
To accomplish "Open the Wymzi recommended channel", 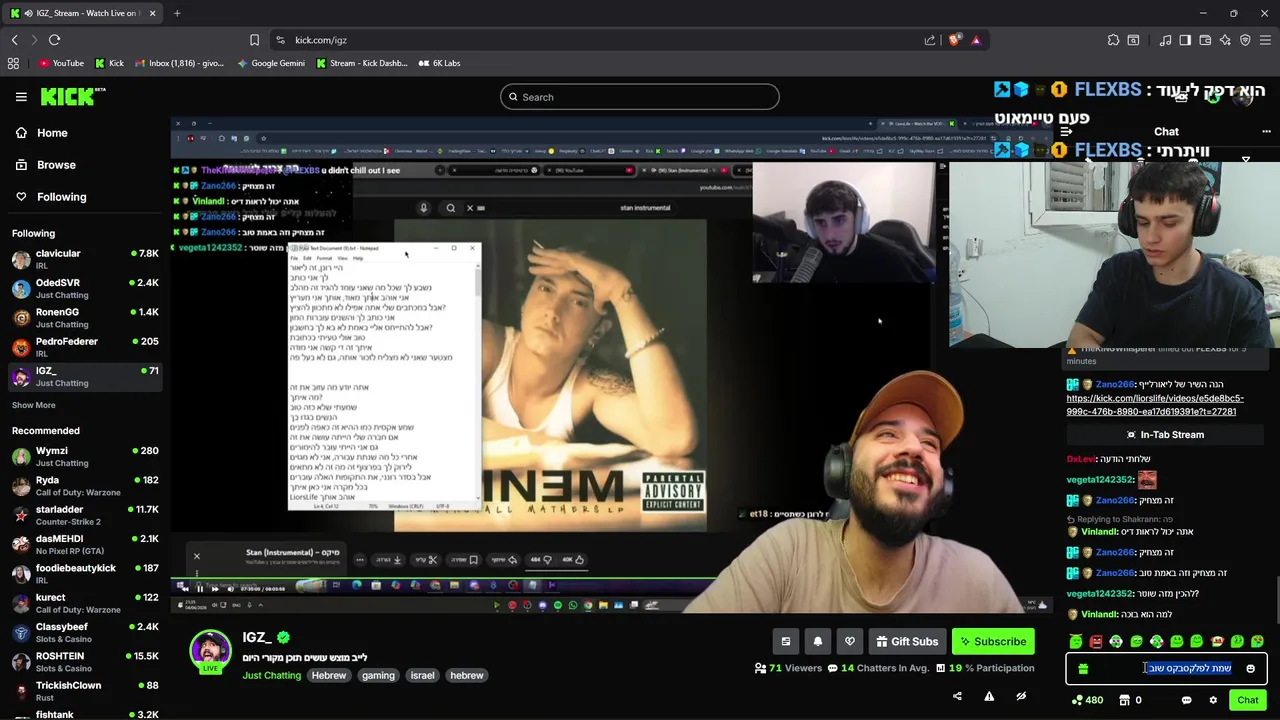I will (x=85, y=456).
